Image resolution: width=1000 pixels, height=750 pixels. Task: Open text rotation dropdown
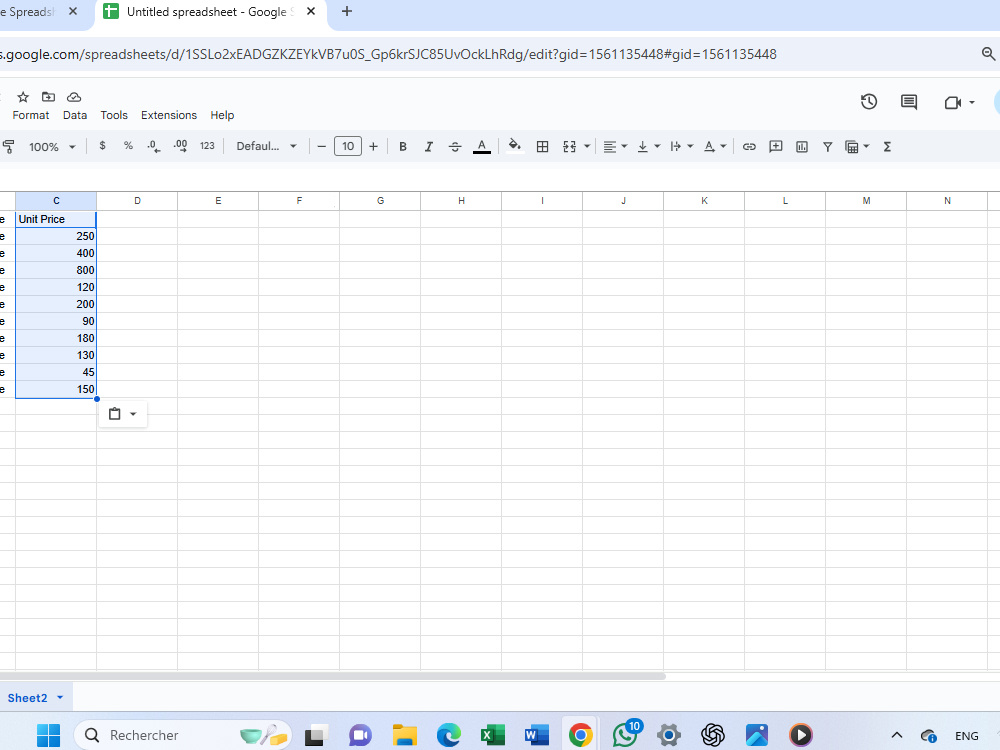tap(715, 147)
